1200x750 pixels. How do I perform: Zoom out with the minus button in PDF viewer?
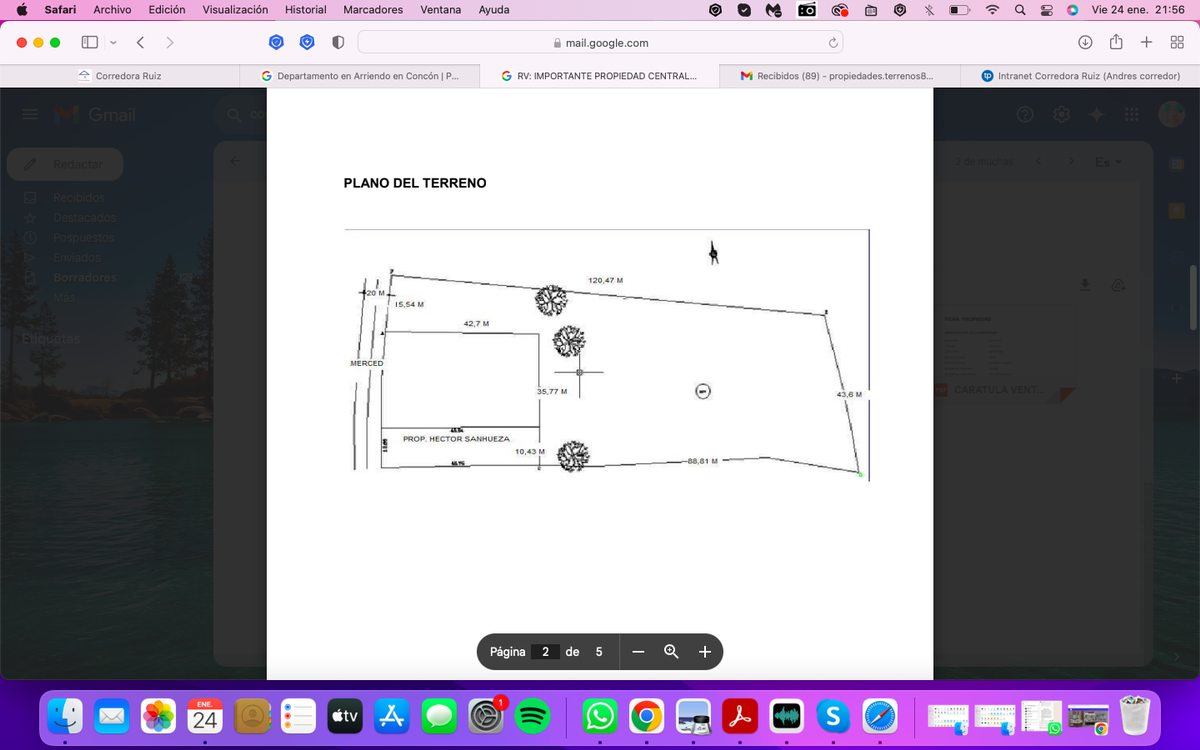[638, 652]
